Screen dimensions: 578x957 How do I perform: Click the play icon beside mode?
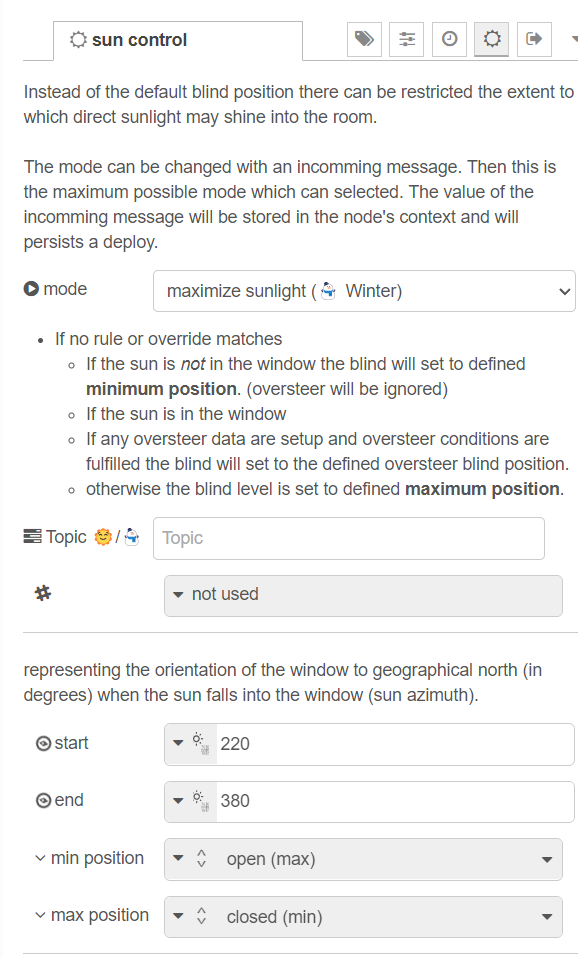coord(31,289)
